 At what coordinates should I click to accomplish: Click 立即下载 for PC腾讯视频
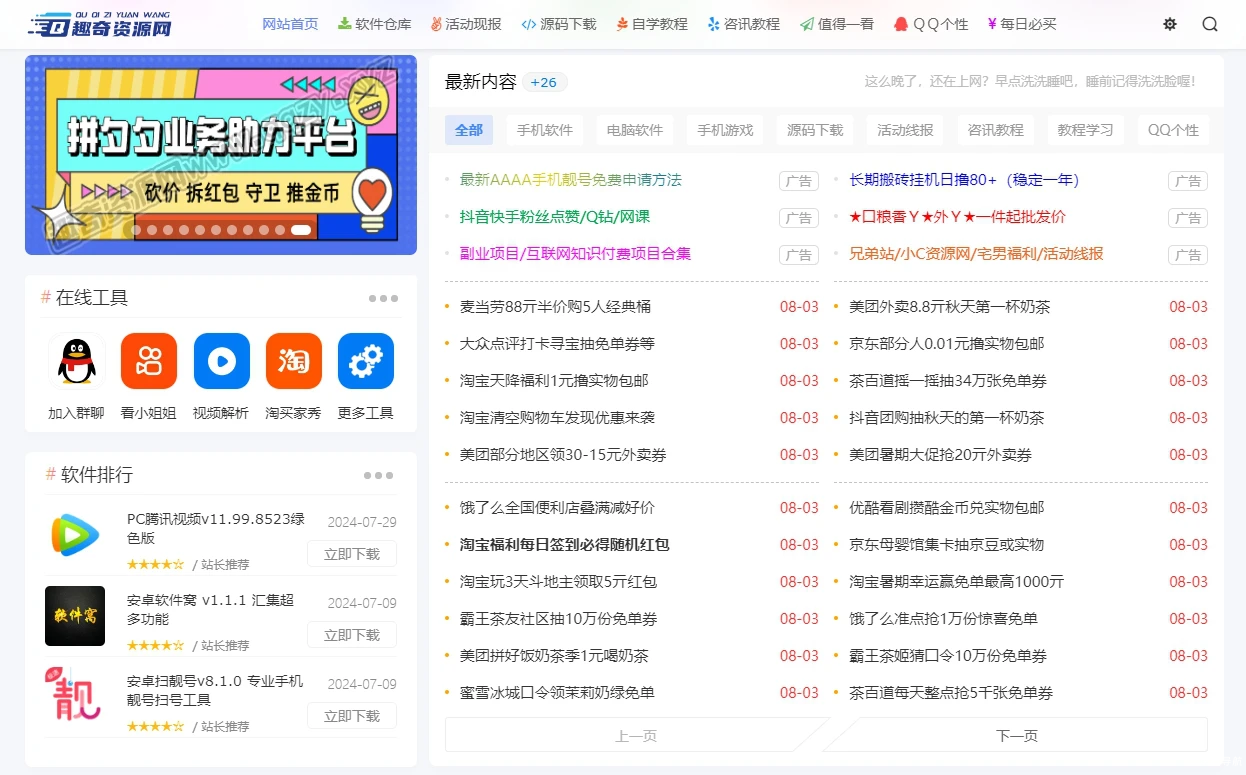pyautogui.click(x=352, y=554)
